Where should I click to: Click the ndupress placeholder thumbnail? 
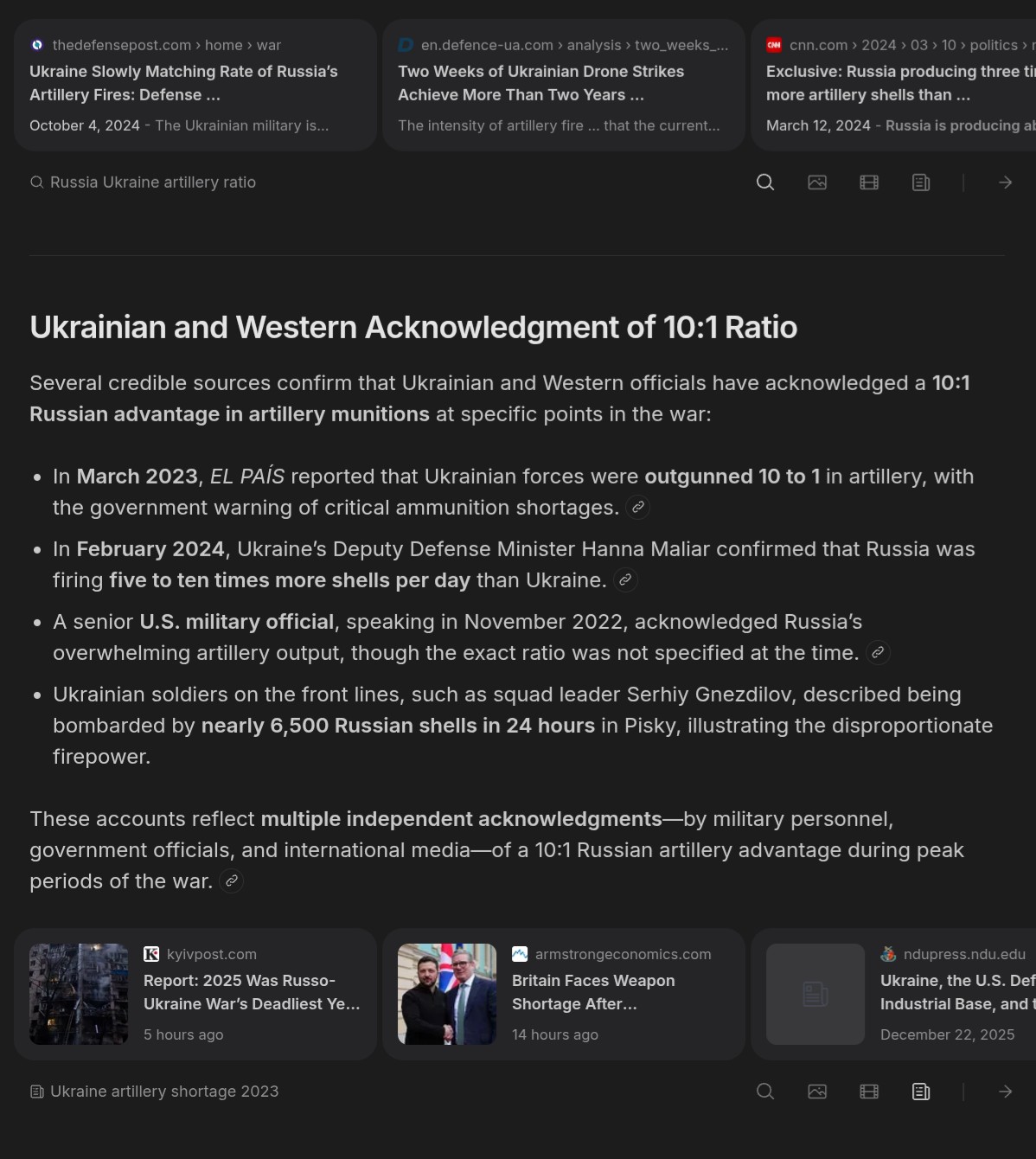point(815,994)
